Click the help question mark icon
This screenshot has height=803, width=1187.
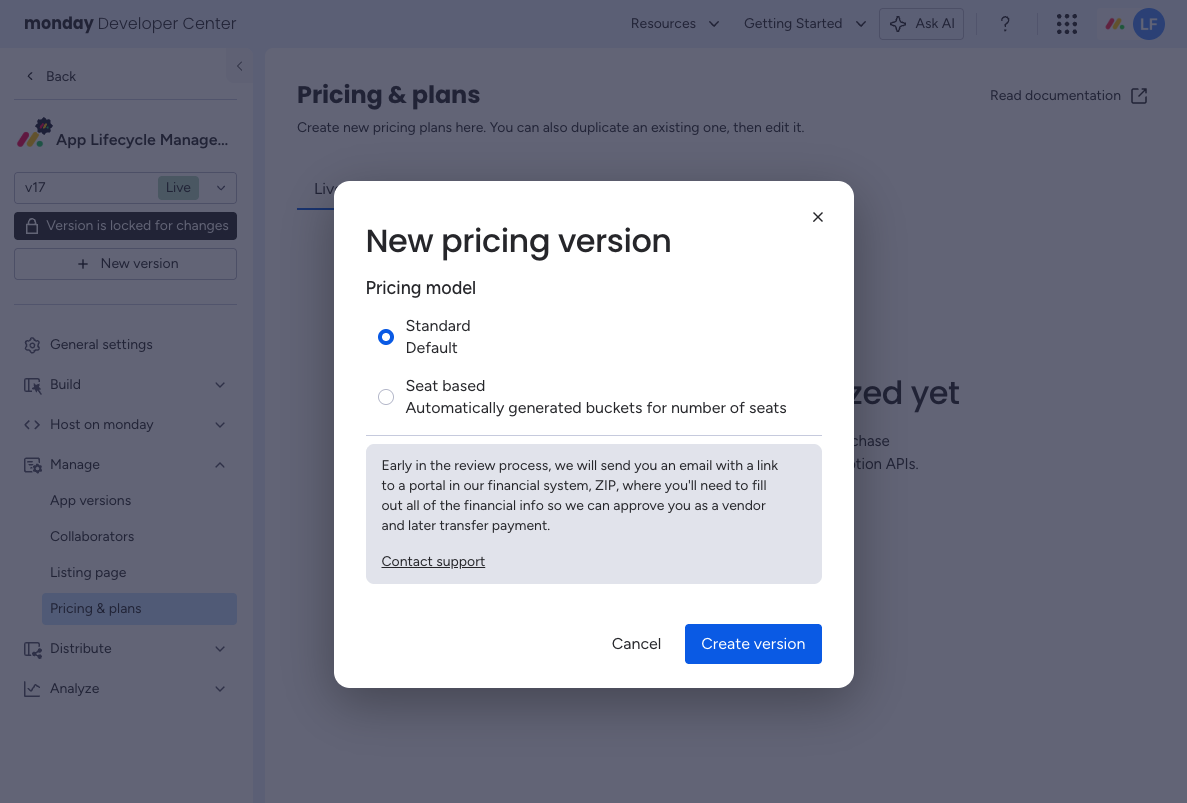[x=1005, y=24]
